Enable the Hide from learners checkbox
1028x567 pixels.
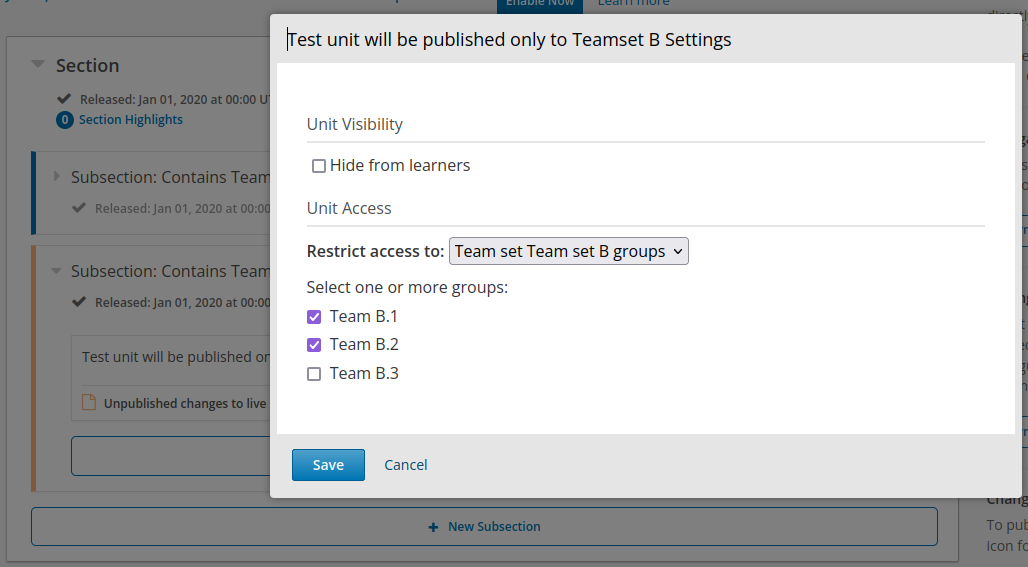click(x=319, y=166)
